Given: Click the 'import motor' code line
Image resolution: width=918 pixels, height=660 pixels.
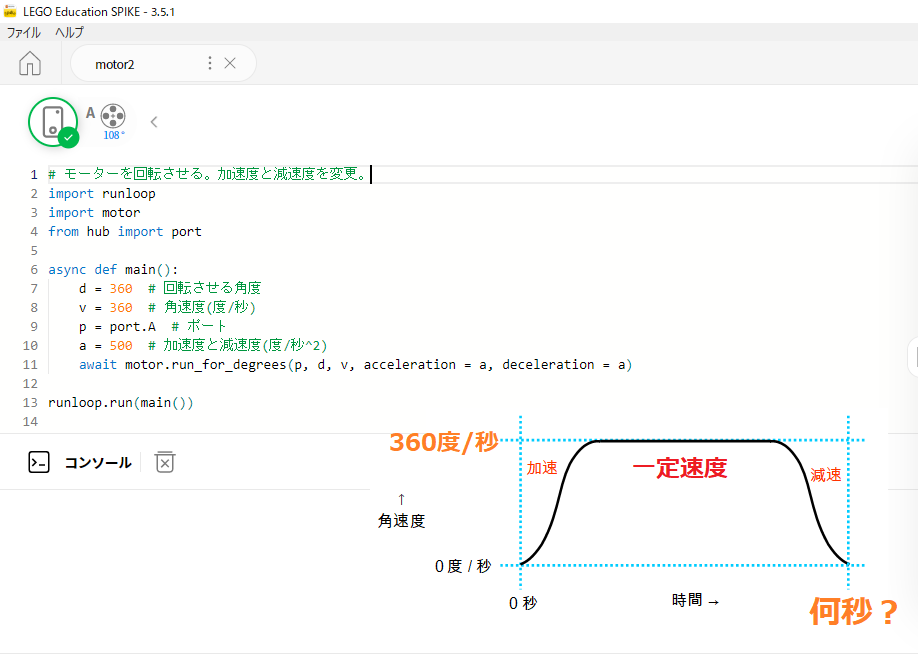Looking at the screenshot, I should 94,213.
